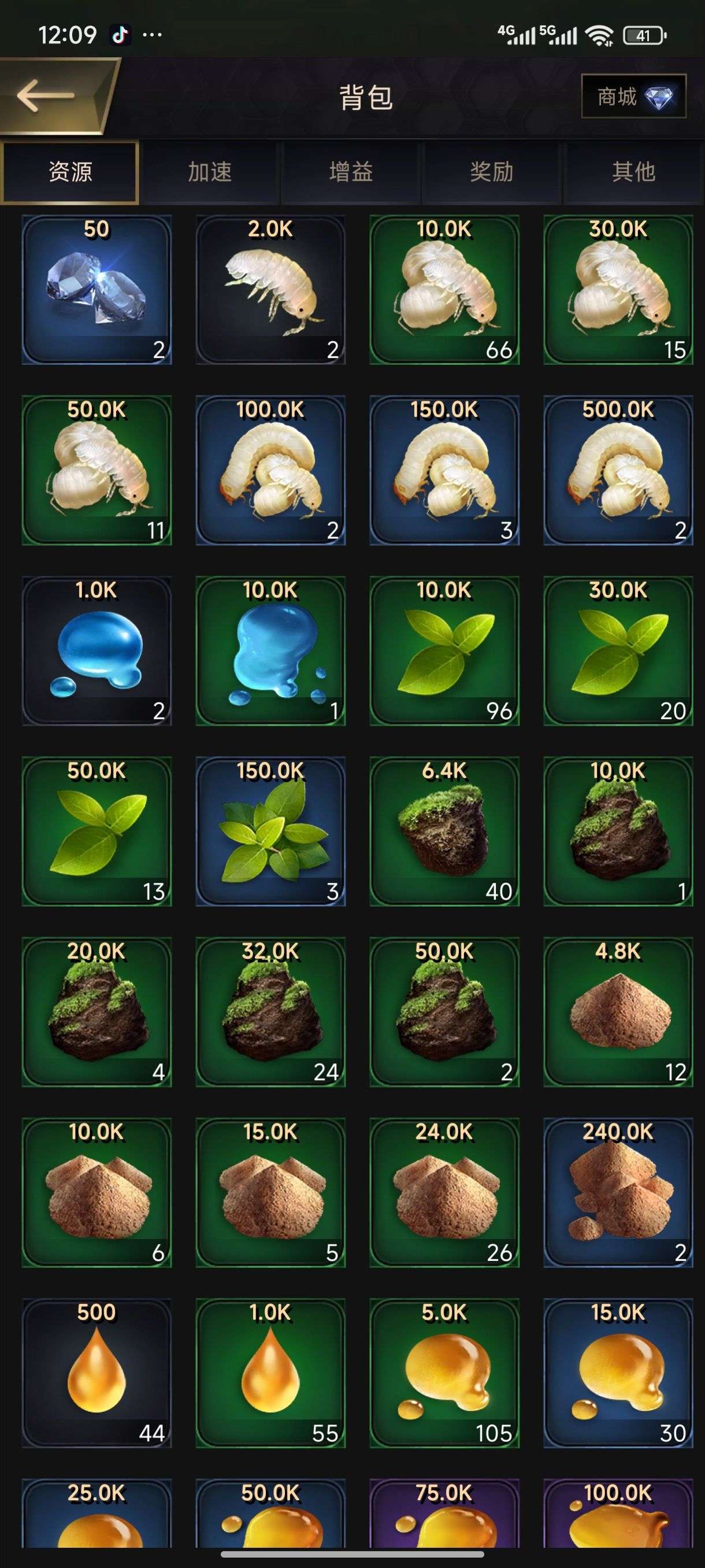
Task: Tap the TikTok status bar icon
Action: point(120,35)
